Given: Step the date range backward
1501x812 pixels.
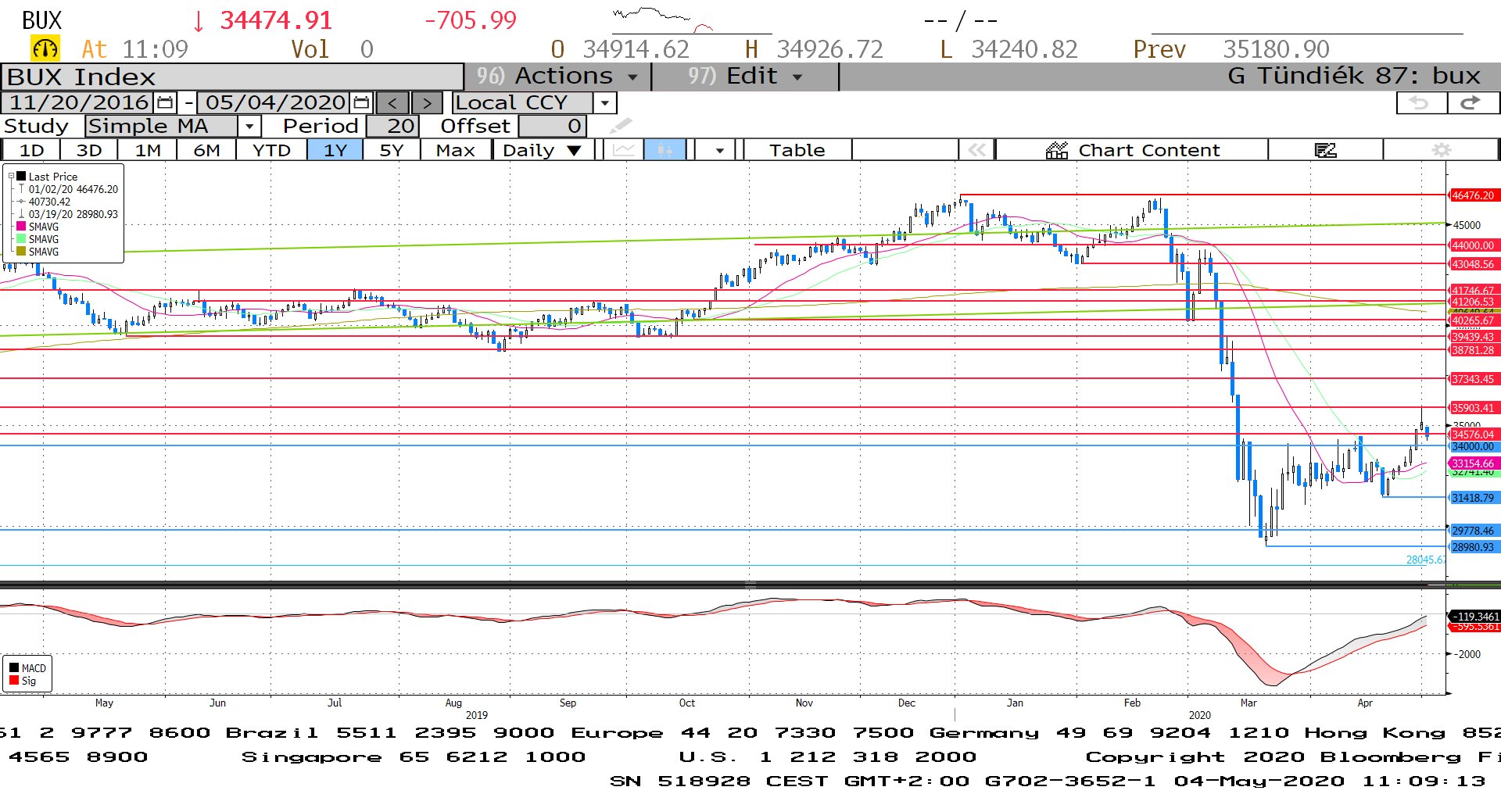Looking at the screenshot, I should 392,102.
